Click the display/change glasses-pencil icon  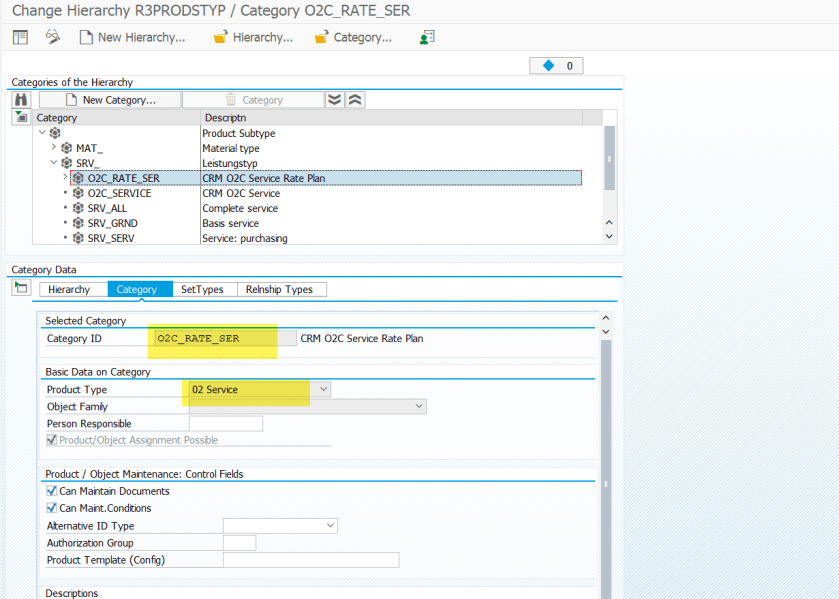[53, 37]
